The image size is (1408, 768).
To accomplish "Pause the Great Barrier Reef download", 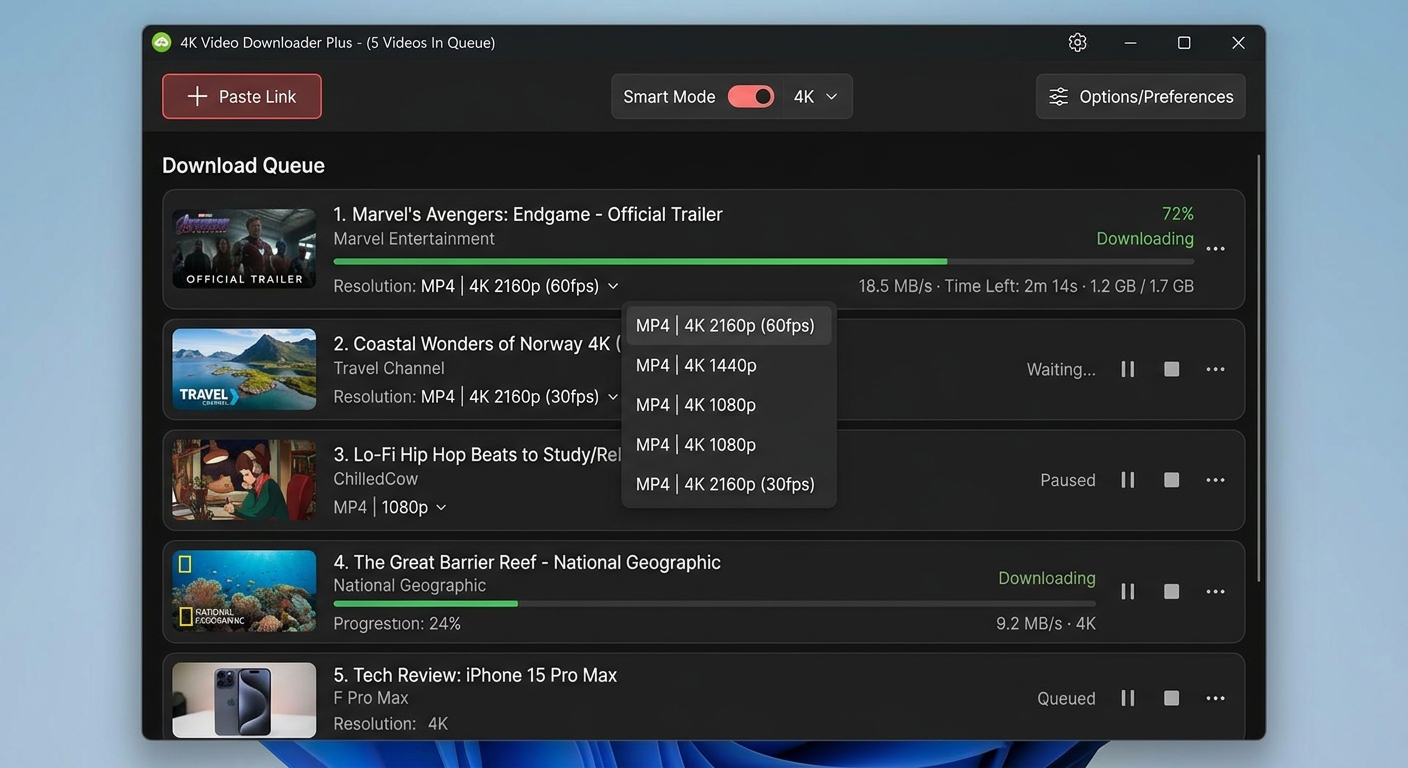I will coord(1127,591).
